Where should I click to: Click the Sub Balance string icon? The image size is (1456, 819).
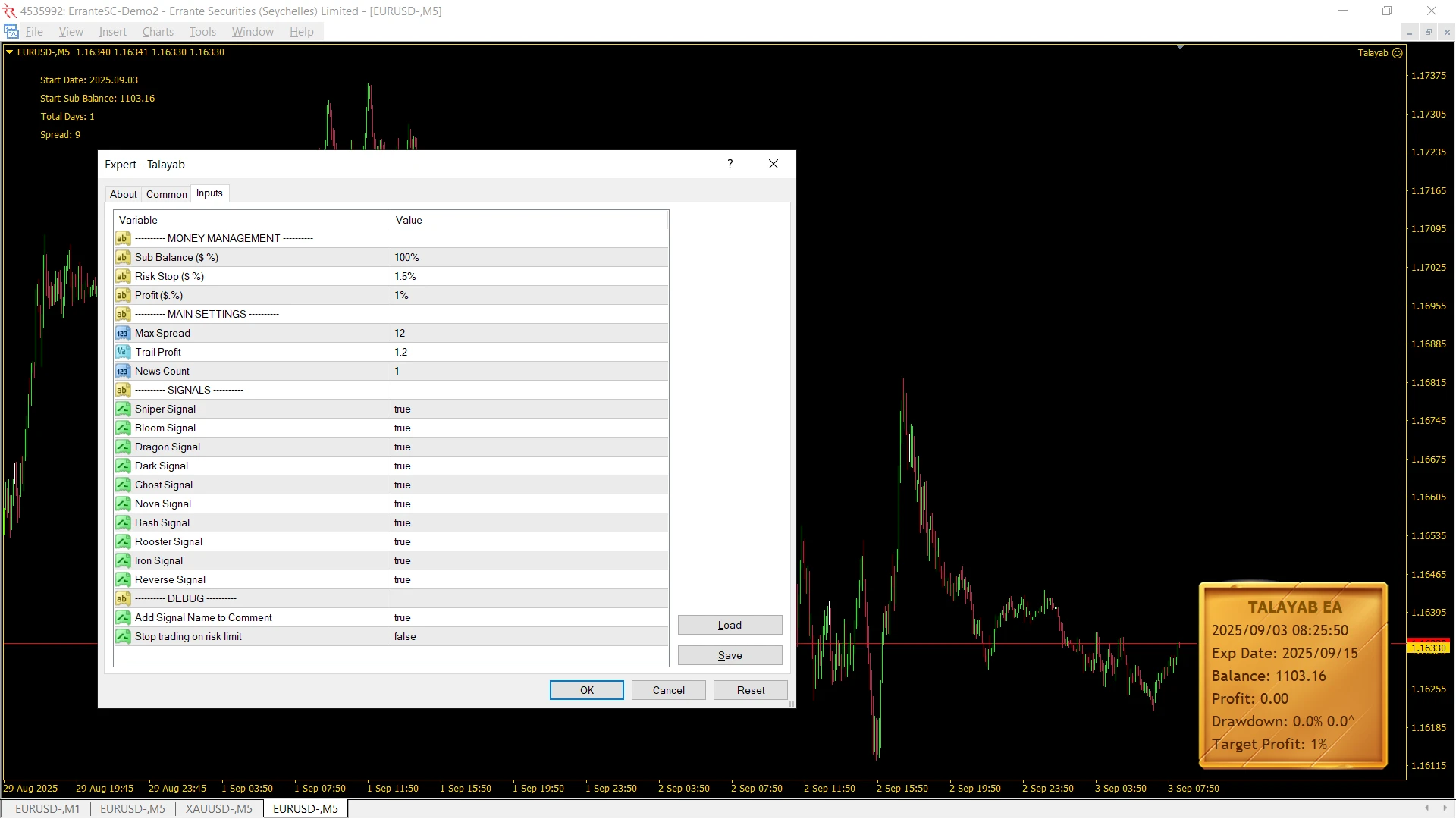click(122, 257)
